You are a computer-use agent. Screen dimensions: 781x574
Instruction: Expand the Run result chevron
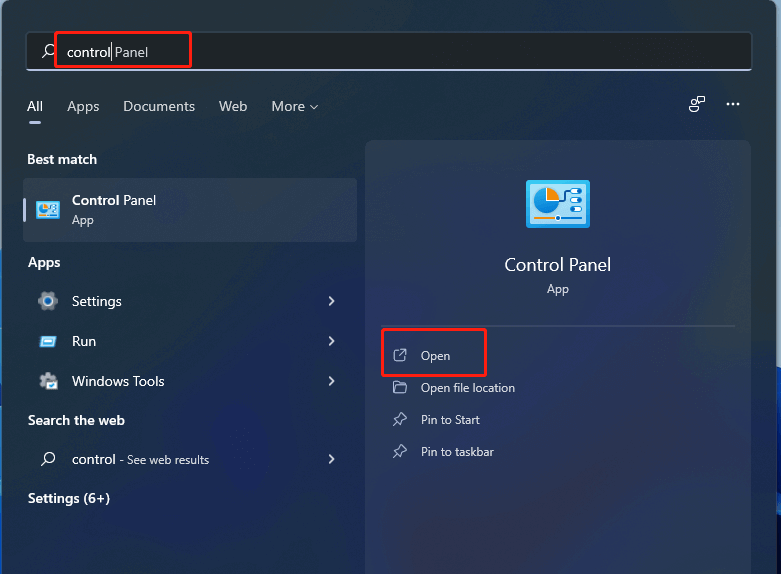click(332, 341)
